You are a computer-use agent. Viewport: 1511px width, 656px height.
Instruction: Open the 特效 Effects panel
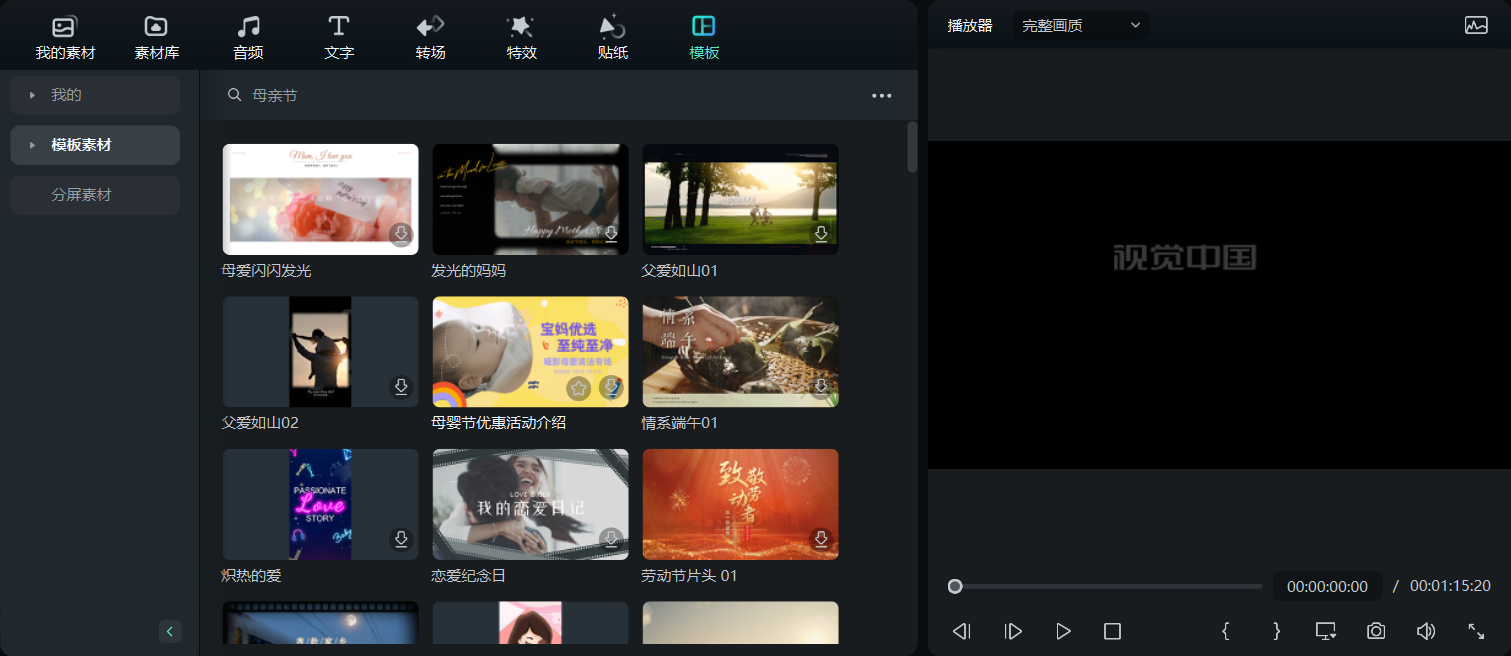[x=520, y=36]
